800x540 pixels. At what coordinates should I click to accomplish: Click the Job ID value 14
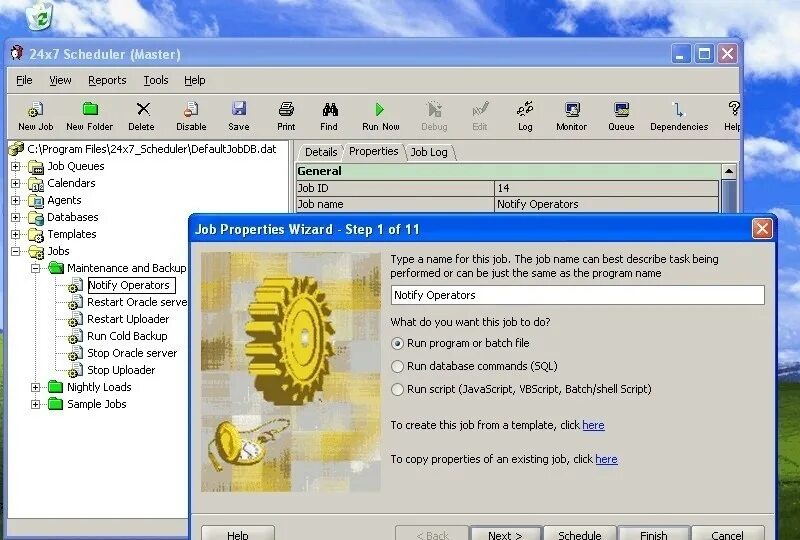pyautogui.click(x=606, y=188)
